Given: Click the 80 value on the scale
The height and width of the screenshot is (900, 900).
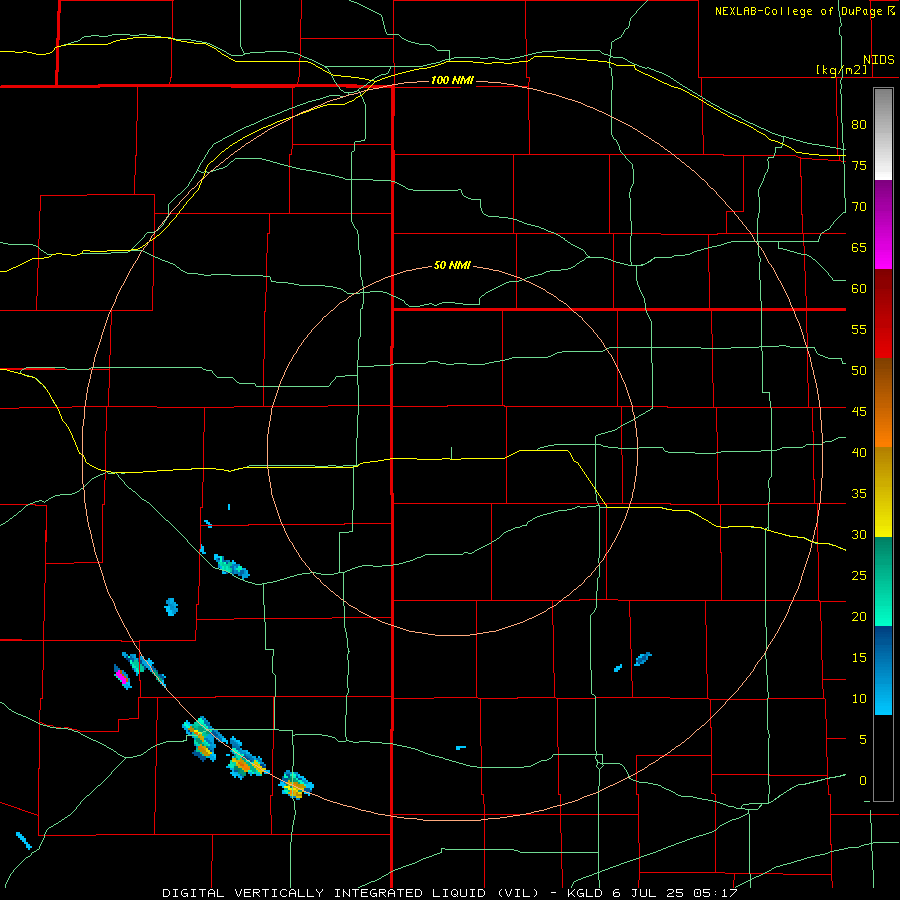Looking at the screenshot, I should (859, 125).
